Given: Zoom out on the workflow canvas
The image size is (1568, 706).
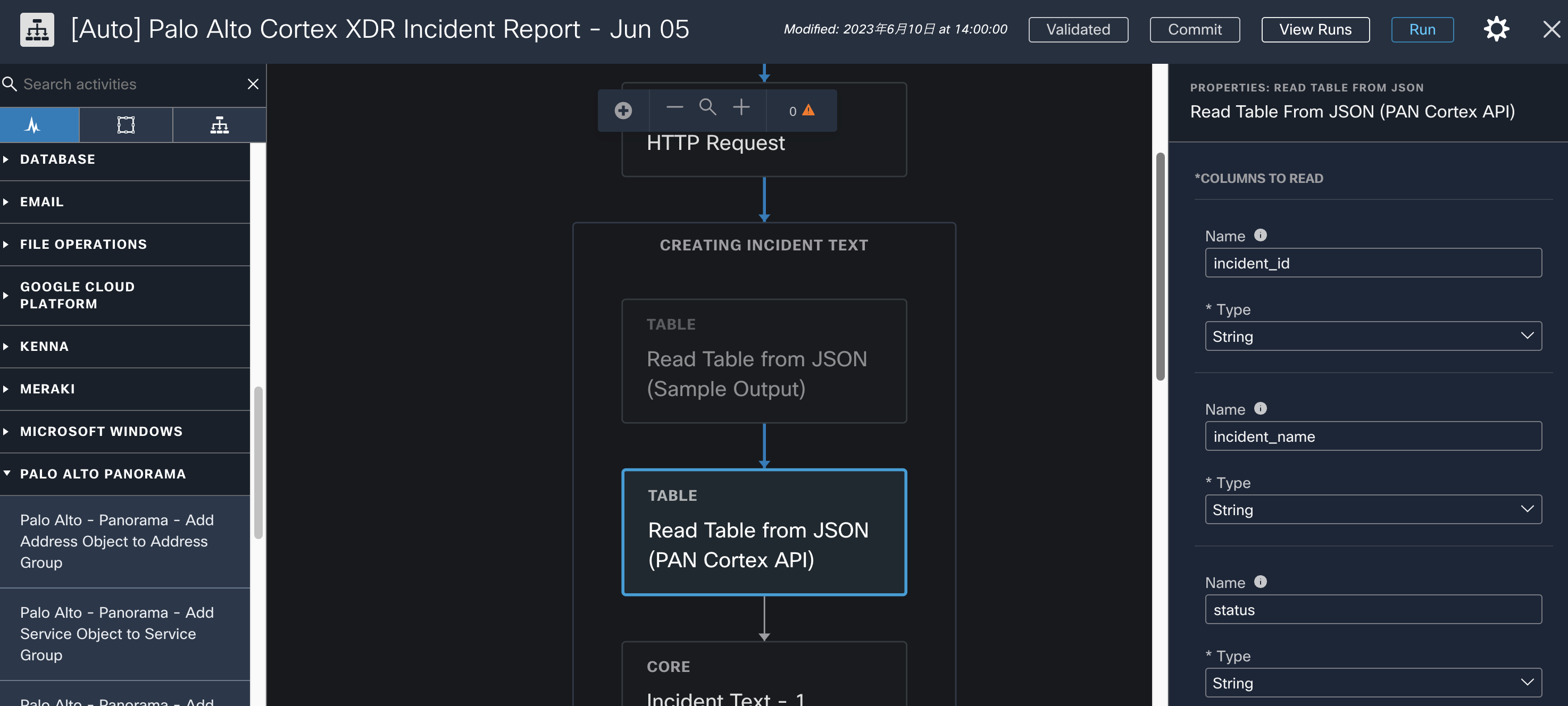Looking at the screenshot, I should [674, 108].
